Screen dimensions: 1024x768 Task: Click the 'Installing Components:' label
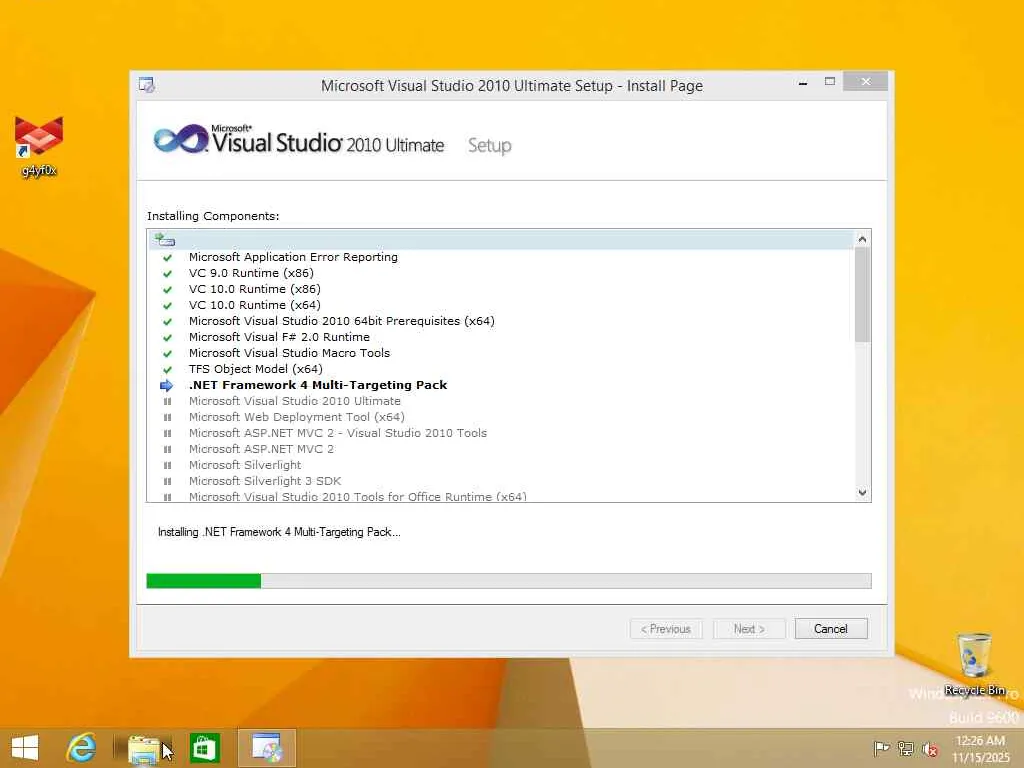(213, 216)
